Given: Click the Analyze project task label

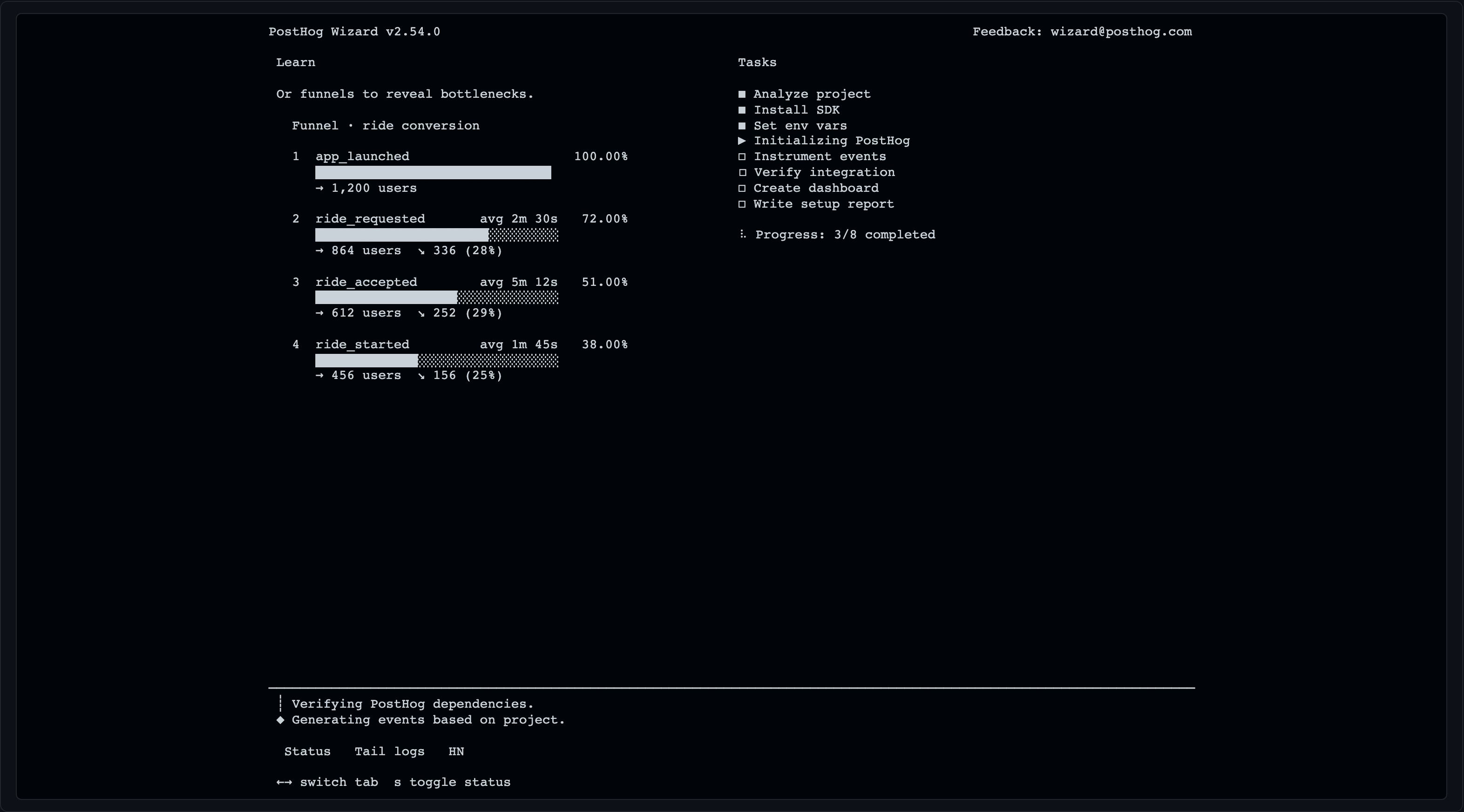Looking at the screenshot, I should [812, 95].
